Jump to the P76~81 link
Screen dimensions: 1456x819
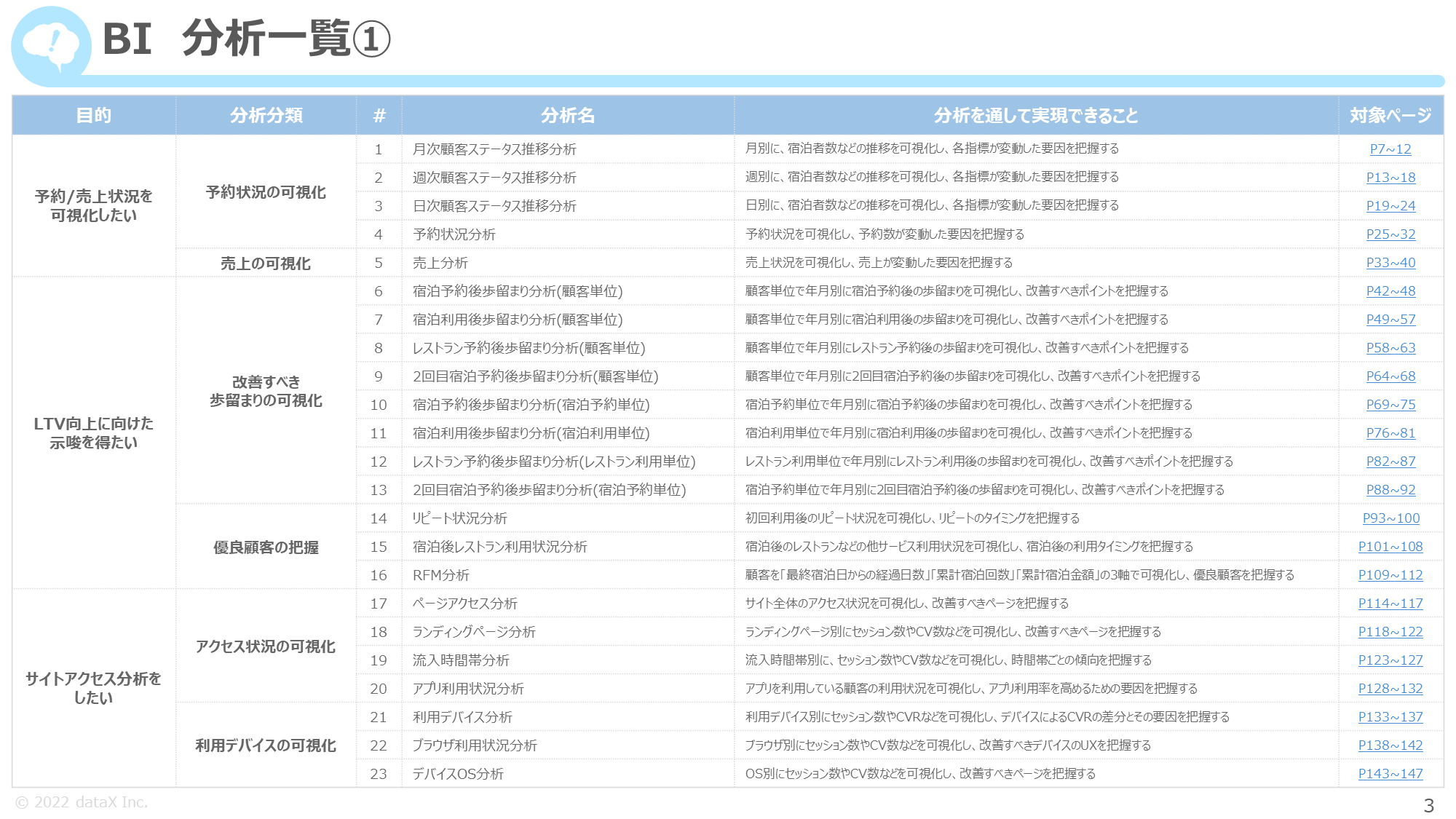click(x=1390, y=433)
